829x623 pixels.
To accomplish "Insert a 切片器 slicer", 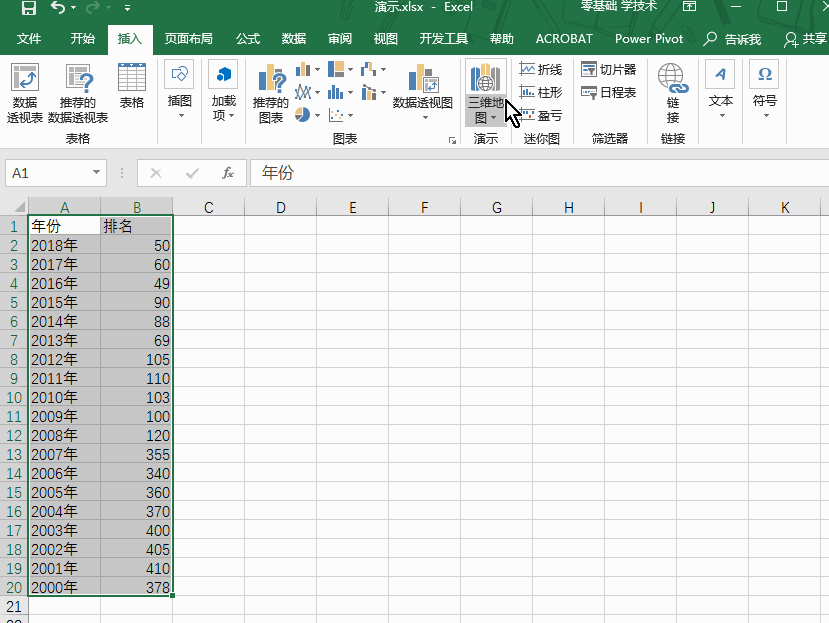I will [609, 69].
